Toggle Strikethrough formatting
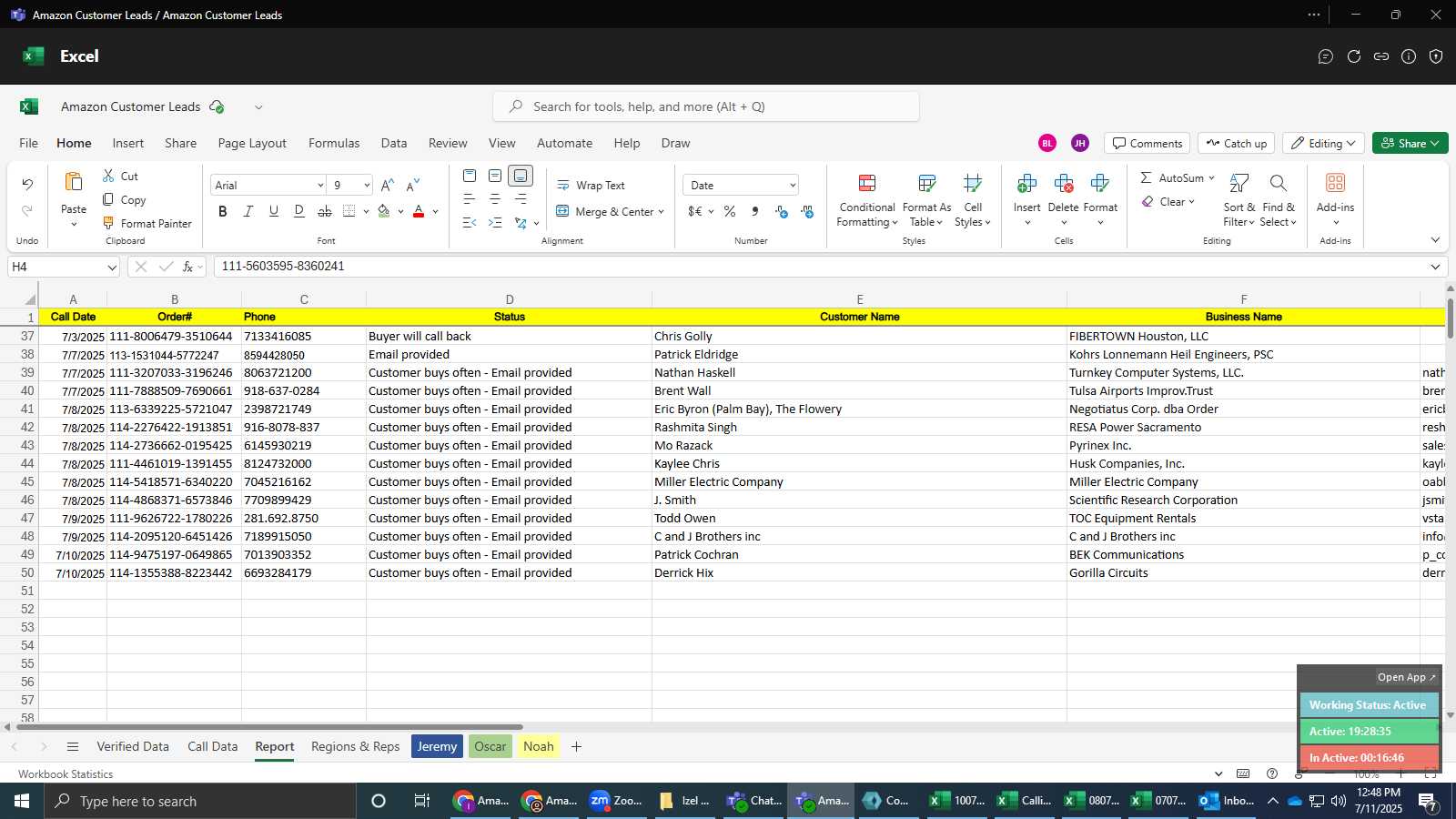This screenshot has width=1456, height=819. click(324, 211)
